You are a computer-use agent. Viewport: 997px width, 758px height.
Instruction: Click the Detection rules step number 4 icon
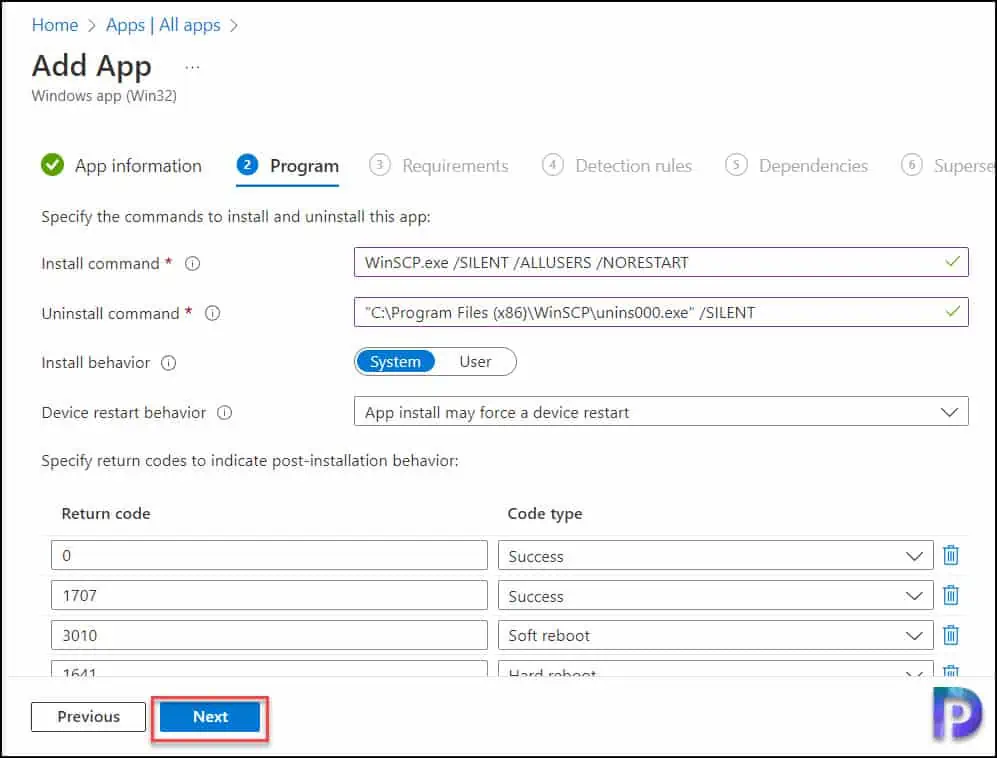(553, 165)
